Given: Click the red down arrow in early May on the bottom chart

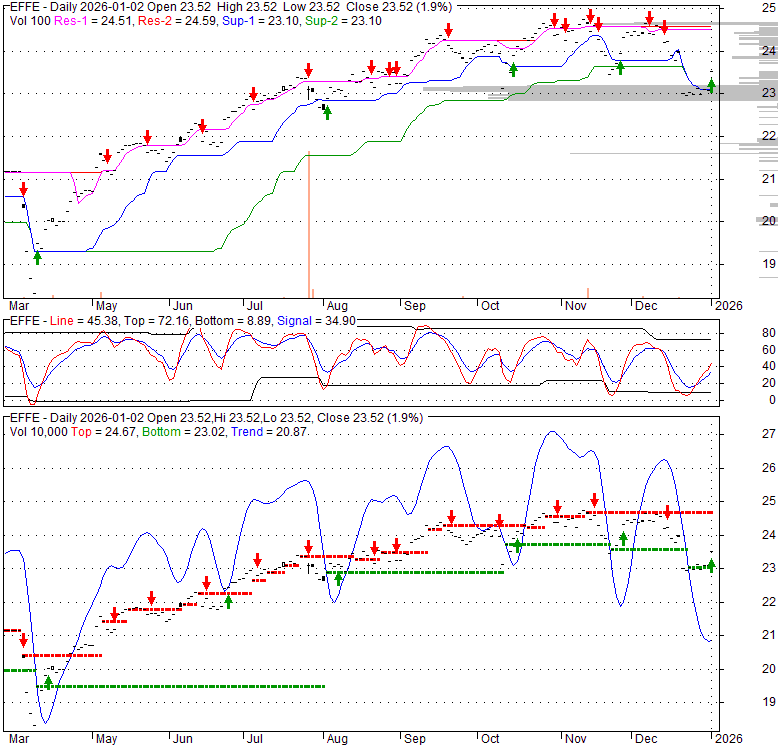Looking at the screenshot, I should (x=114, y=613).
